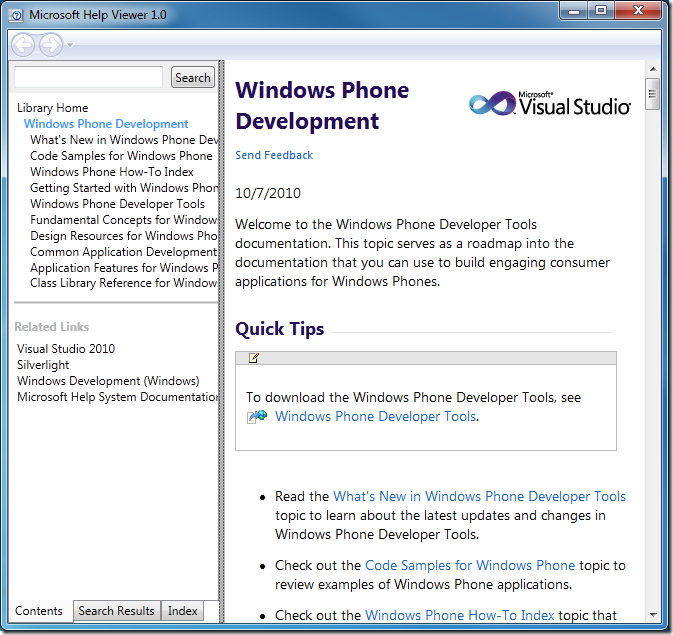Click the note icon in Quick Tips box

(x=254, y=358)
